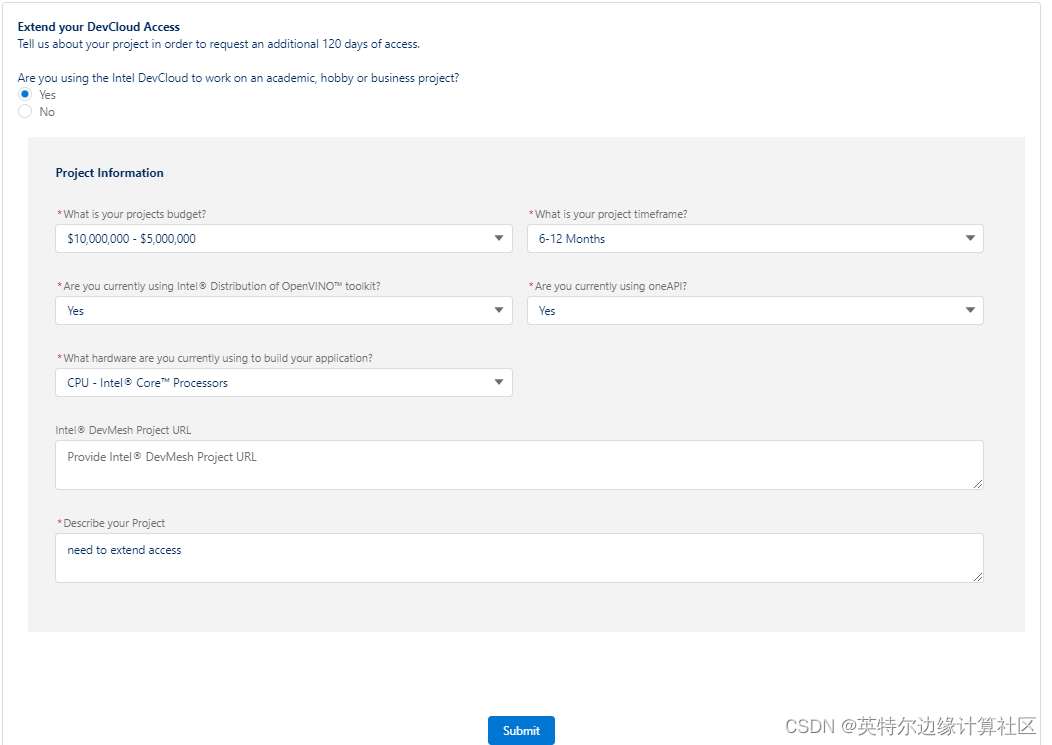
Task: Open the budget selector showing $10,000,000 - $5,000,000
Action: pyautogui.click(x=283, y=238)
